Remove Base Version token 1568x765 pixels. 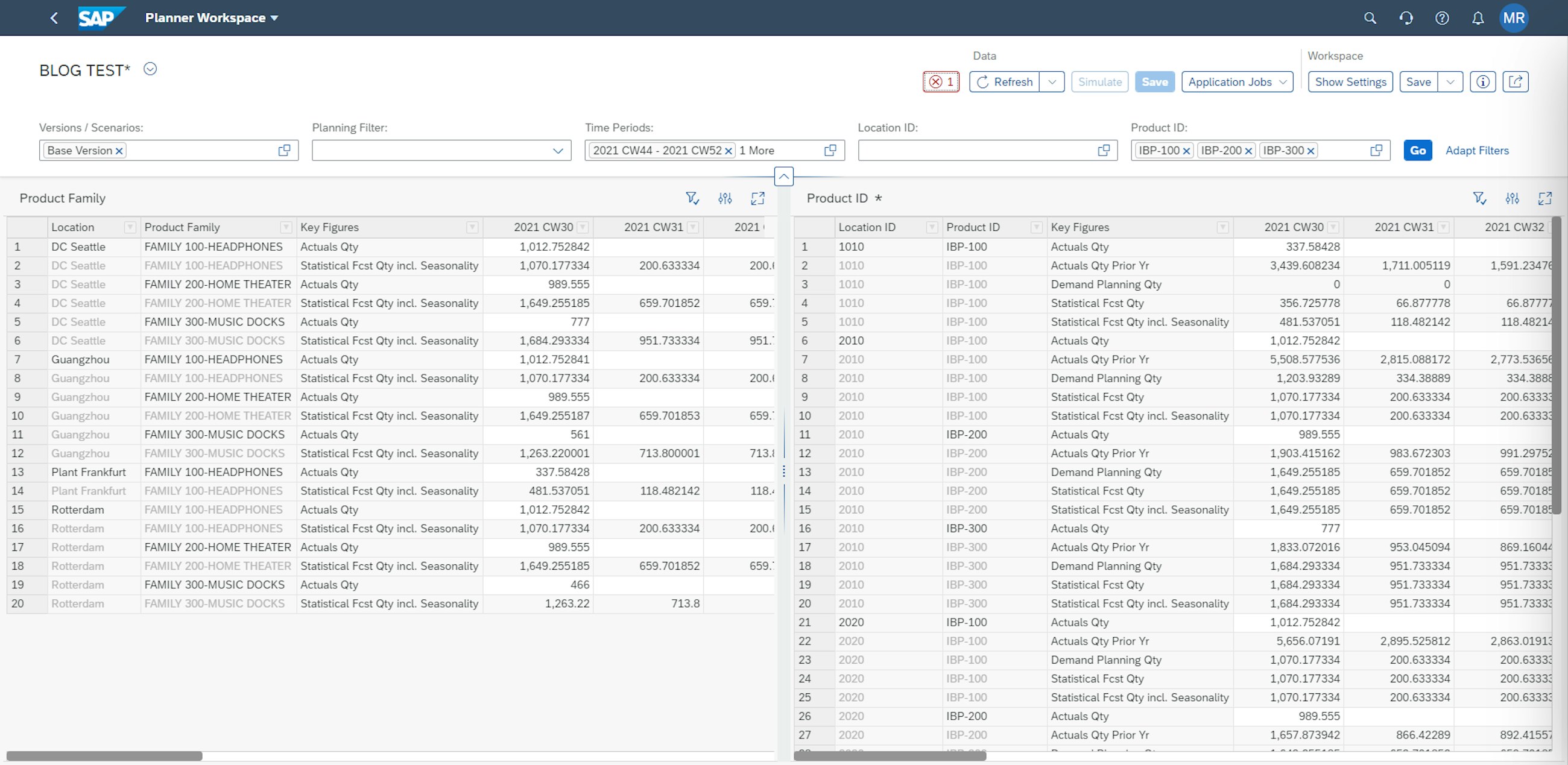(119, 151)
